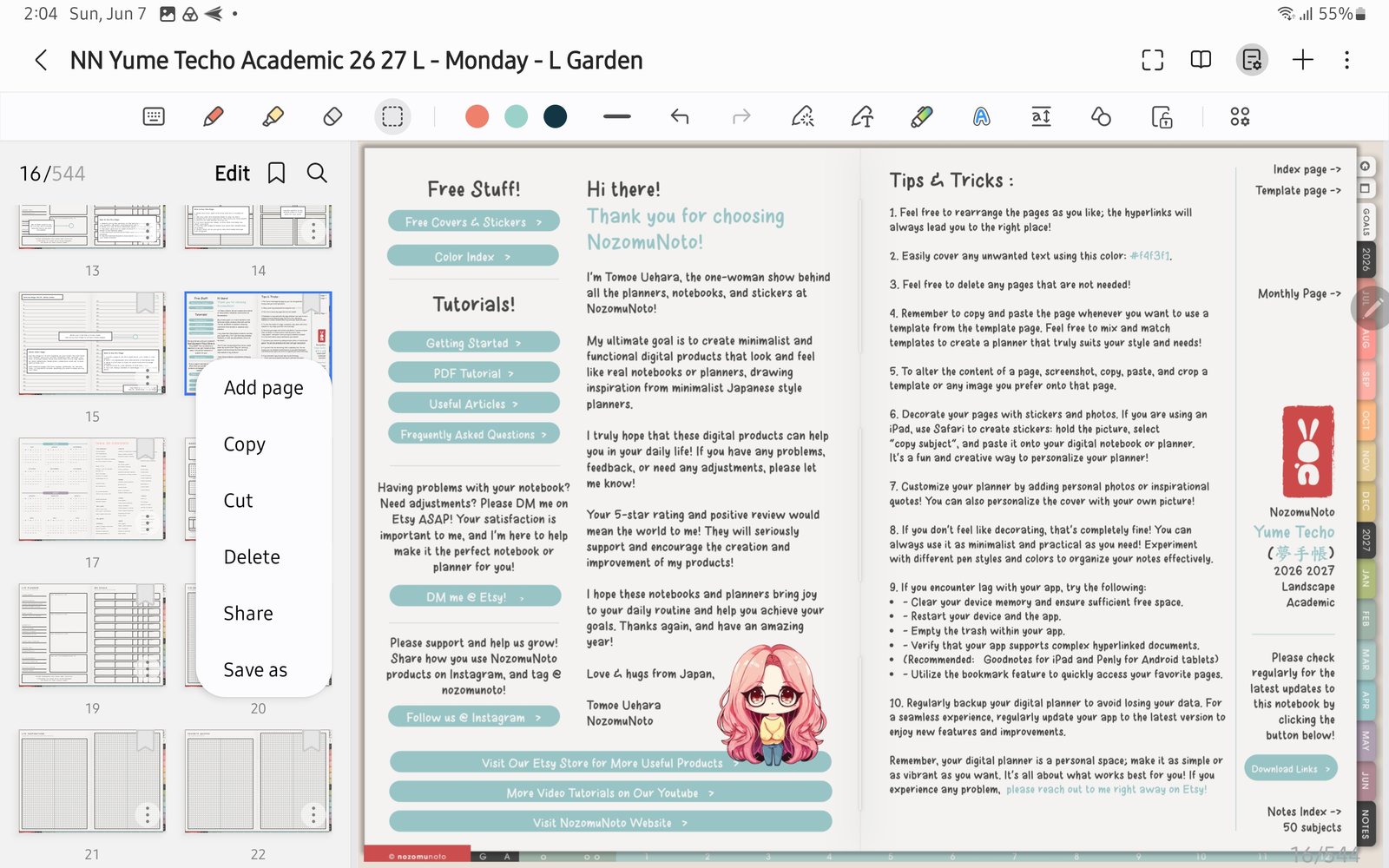The height and width of the screenshot is (868, 1389).
Task: Enter full screen view mode
Action: pyautogui.click(x=1152, y=60)
